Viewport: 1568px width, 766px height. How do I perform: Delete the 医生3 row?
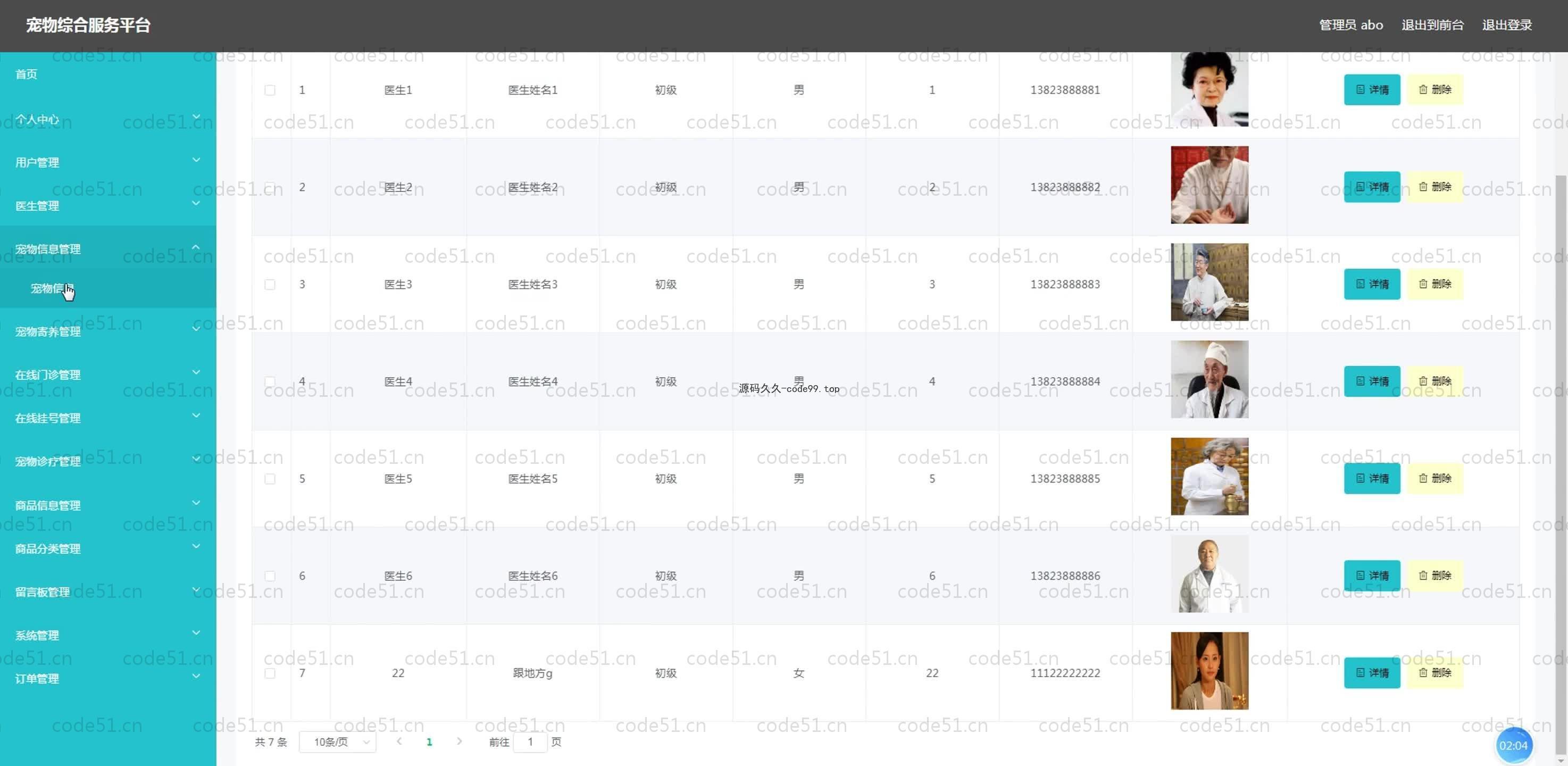tap(1434, 284)
